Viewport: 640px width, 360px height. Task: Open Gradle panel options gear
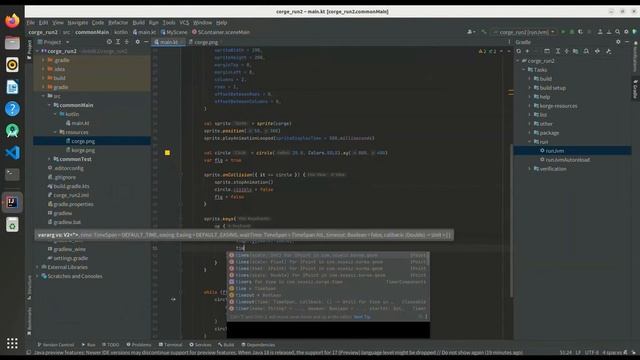pos(618,42)
